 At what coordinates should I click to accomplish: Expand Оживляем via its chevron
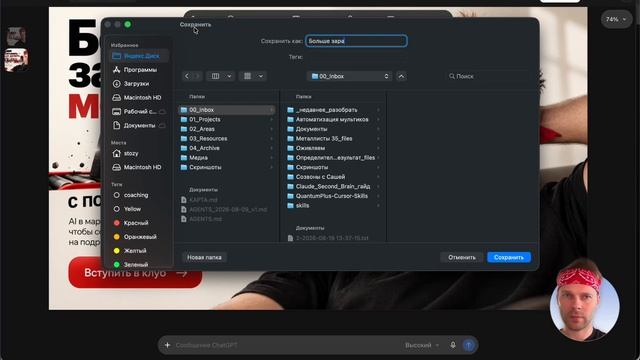378,148
